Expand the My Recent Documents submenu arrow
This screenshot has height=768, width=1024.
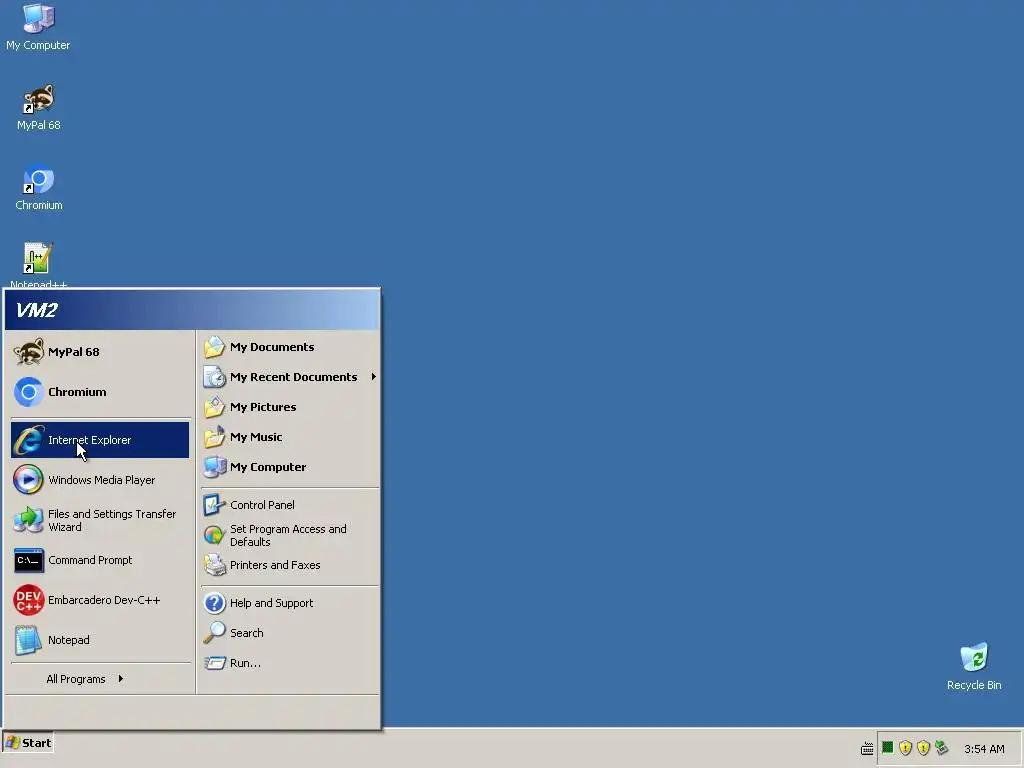click(374, 377)
